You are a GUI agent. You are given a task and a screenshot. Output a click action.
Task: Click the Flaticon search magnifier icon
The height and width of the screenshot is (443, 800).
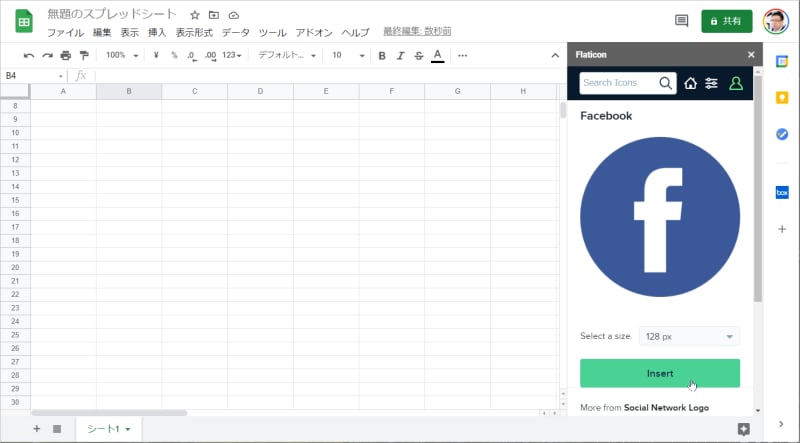click(x=665, y=83)
